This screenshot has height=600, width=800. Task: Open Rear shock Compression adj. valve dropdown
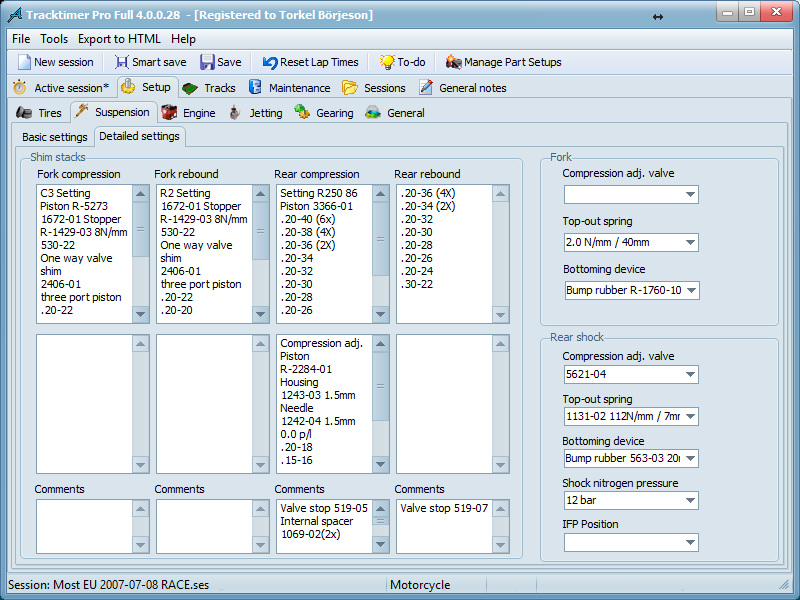[x=690, y=374]
